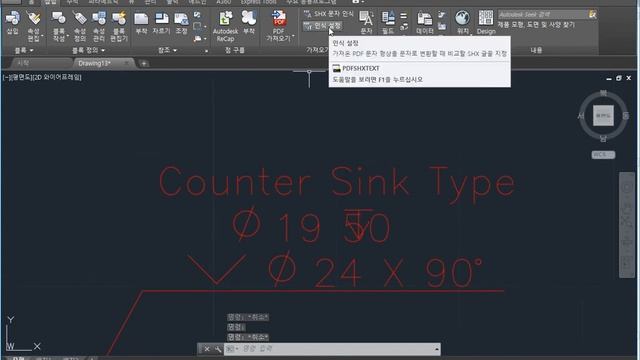This screenshot has height=360, width=640.
Task: Click the North (북) label of the ViewCube
Action: [x=603, y=93]
